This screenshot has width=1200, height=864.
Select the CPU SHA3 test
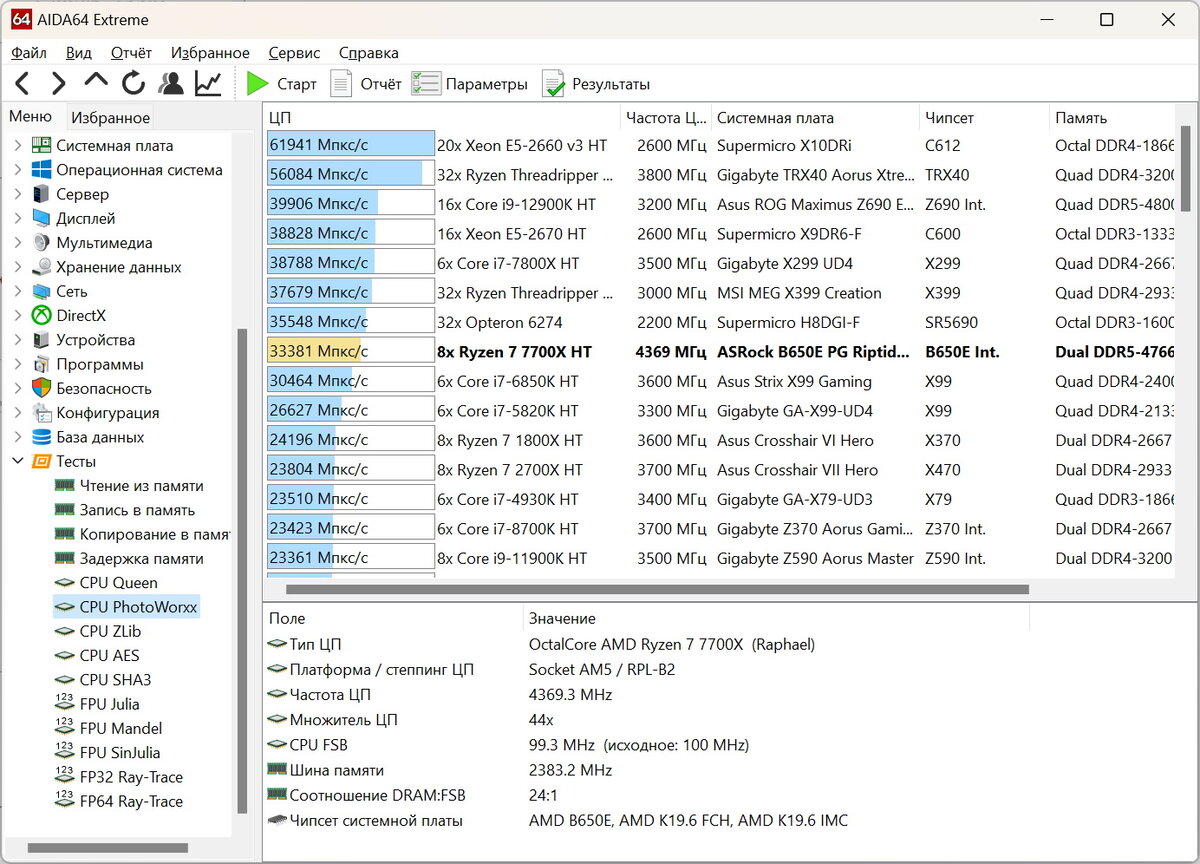point(103,680)
